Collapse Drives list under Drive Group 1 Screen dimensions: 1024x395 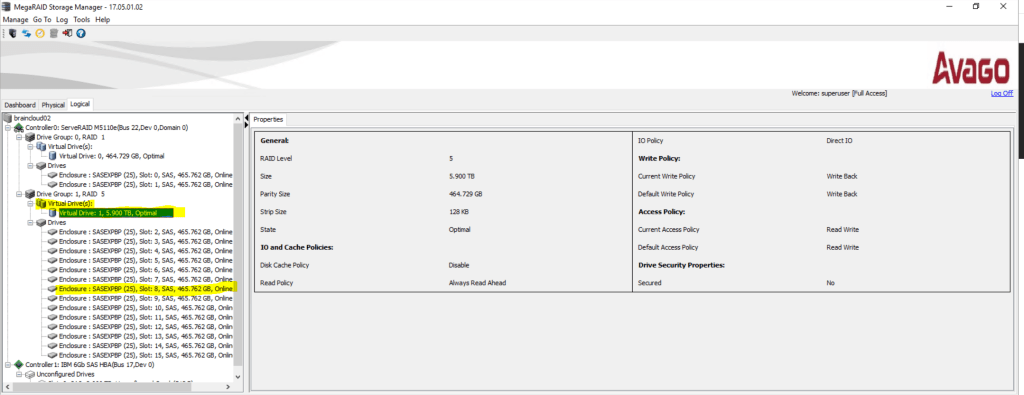click(x=29, y=223)
